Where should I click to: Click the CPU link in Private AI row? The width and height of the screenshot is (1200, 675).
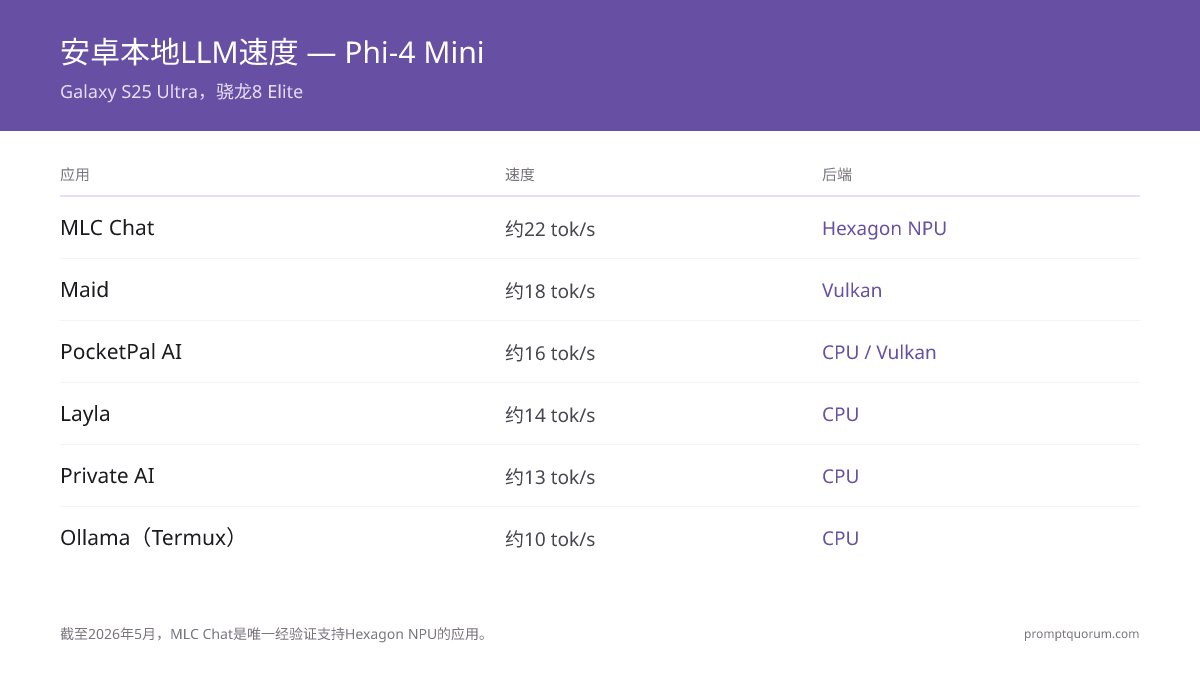pyautogui.click(x=840, y=476)
